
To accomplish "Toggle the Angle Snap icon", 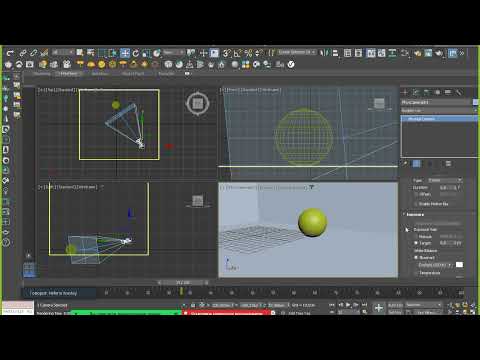I will pos(237,53).
